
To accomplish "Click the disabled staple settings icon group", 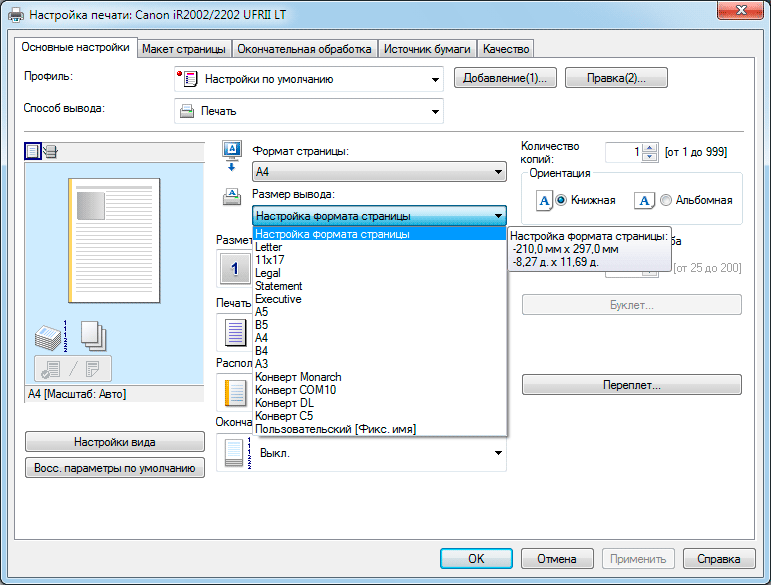I will [x=73, y=369].
